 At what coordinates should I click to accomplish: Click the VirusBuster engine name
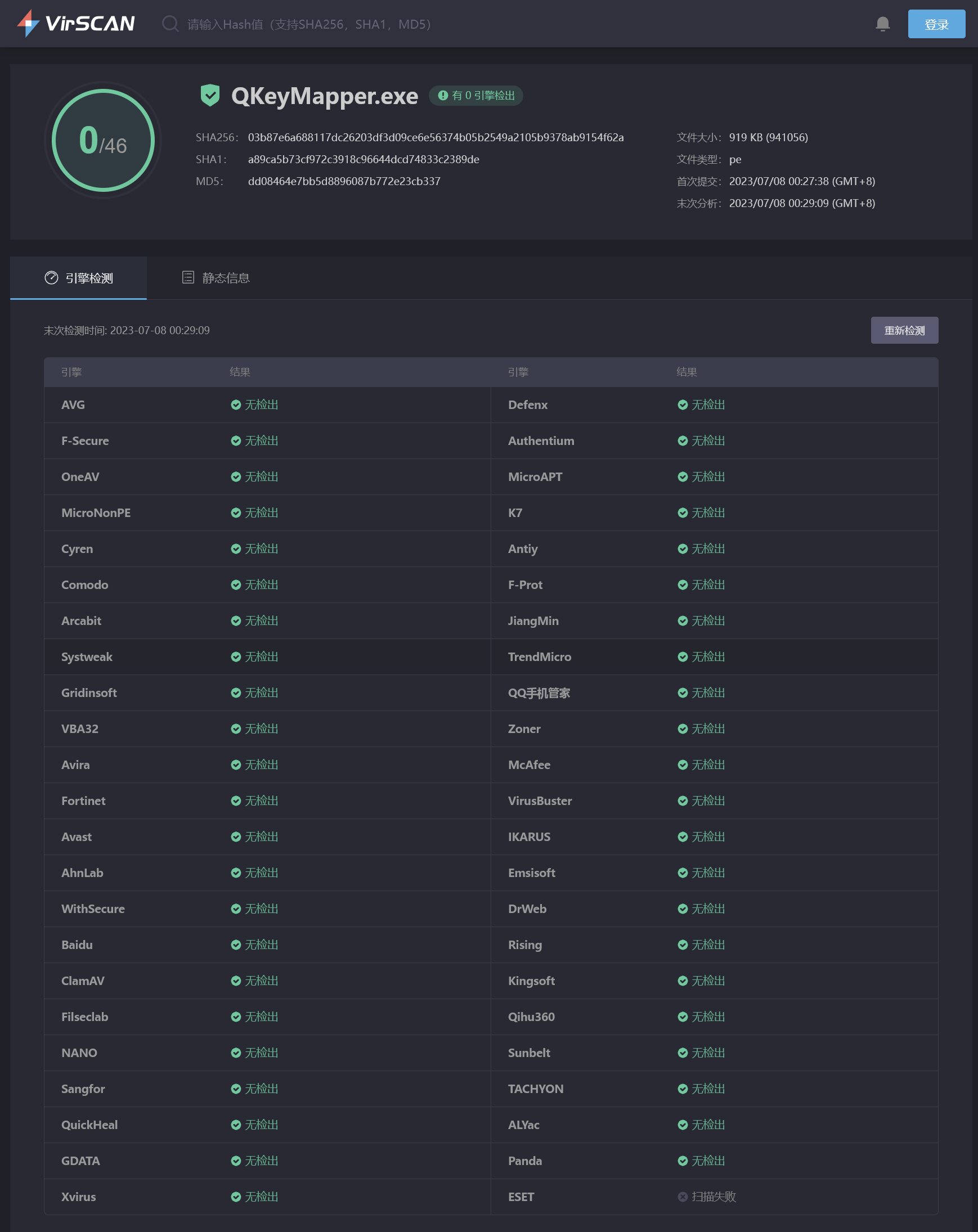(540, 801)
